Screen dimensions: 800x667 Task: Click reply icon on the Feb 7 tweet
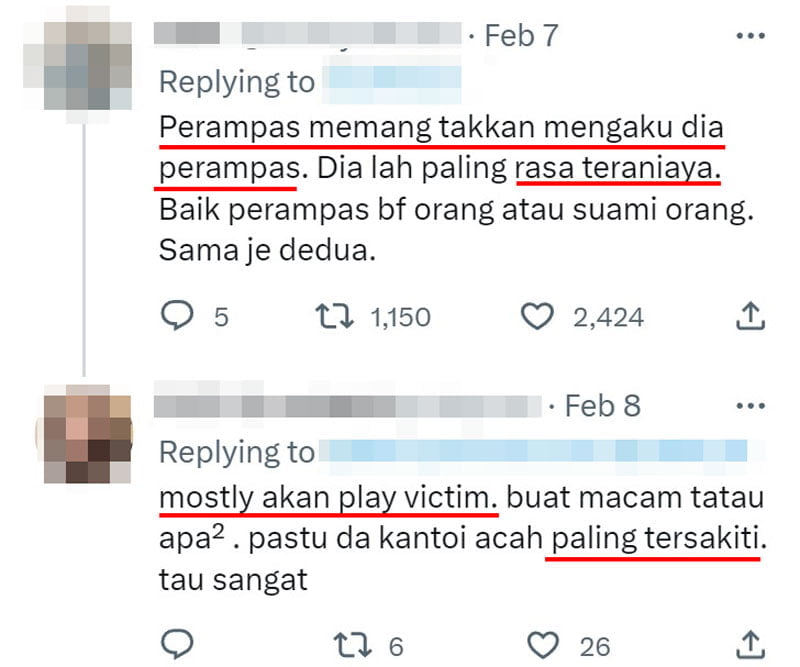(x=177, y=316)
